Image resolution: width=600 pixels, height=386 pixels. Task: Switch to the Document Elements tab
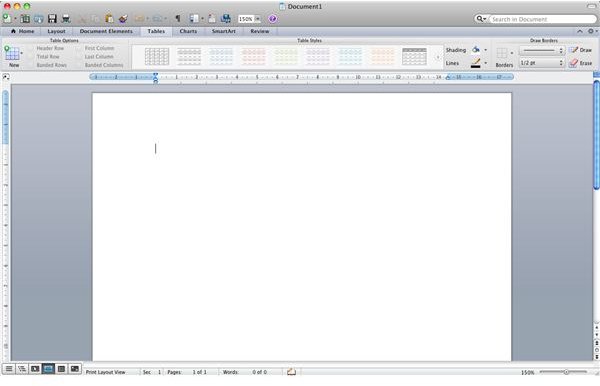pyautogui.click(x=106, y=31)
